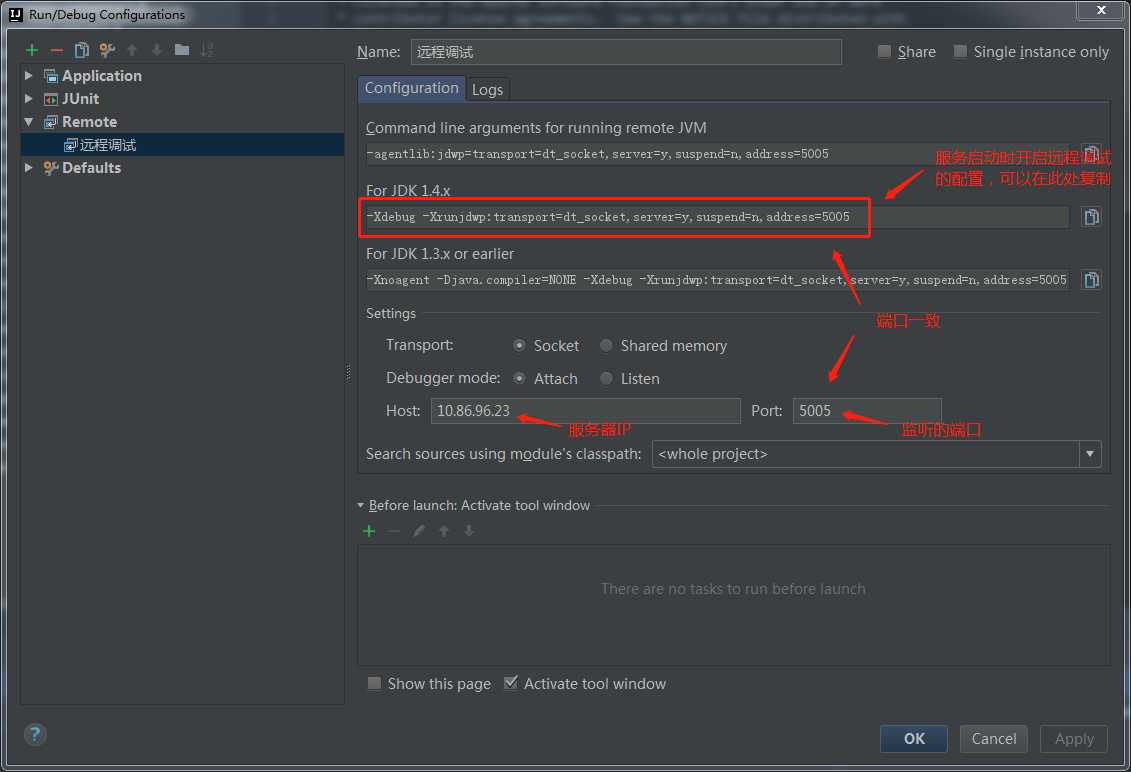Screen dimensions: 1131x772
Task: Close the Run/Debug Configurations dialog
Action: [x=1101, y=9]
